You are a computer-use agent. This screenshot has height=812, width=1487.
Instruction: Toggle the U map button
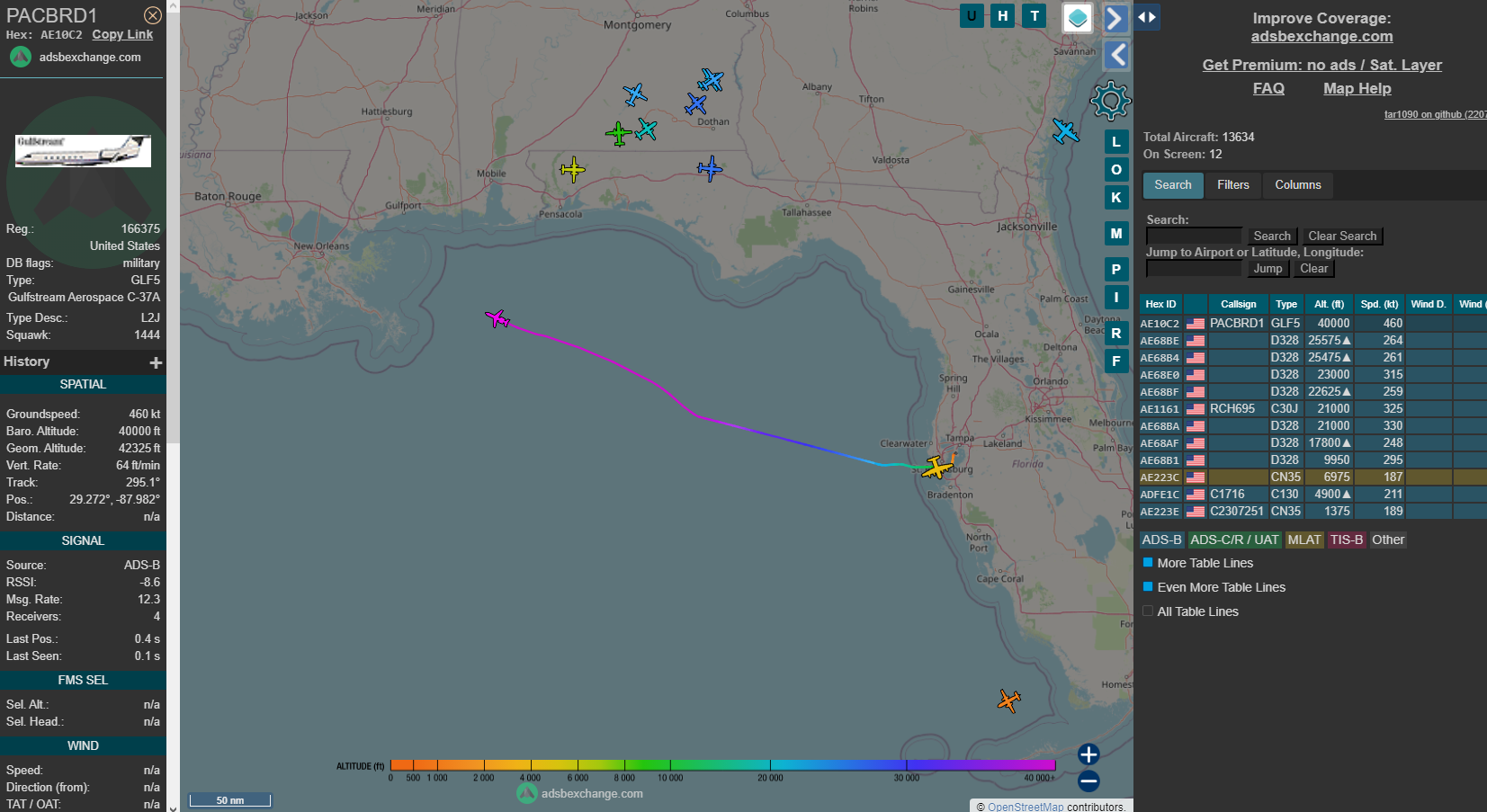point(972,15)
